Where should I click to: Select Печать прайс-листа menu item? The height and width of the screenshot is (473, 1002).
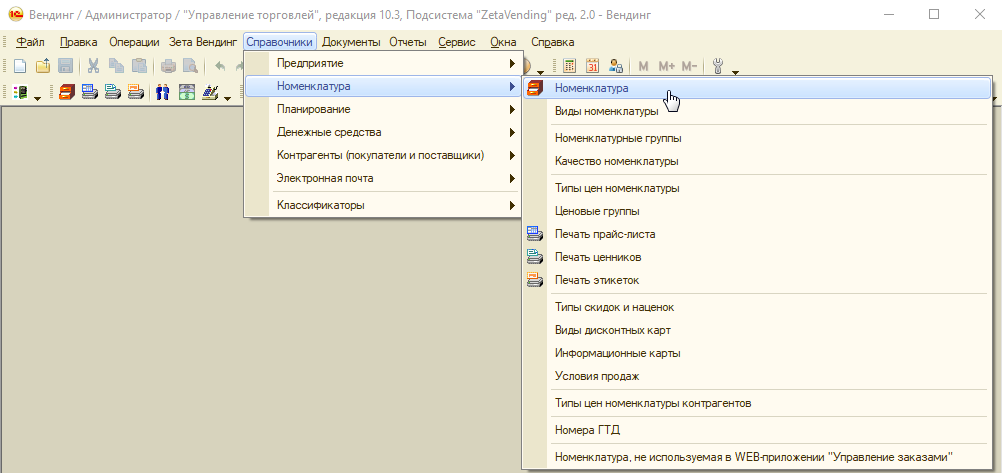[x=757, y=234]
